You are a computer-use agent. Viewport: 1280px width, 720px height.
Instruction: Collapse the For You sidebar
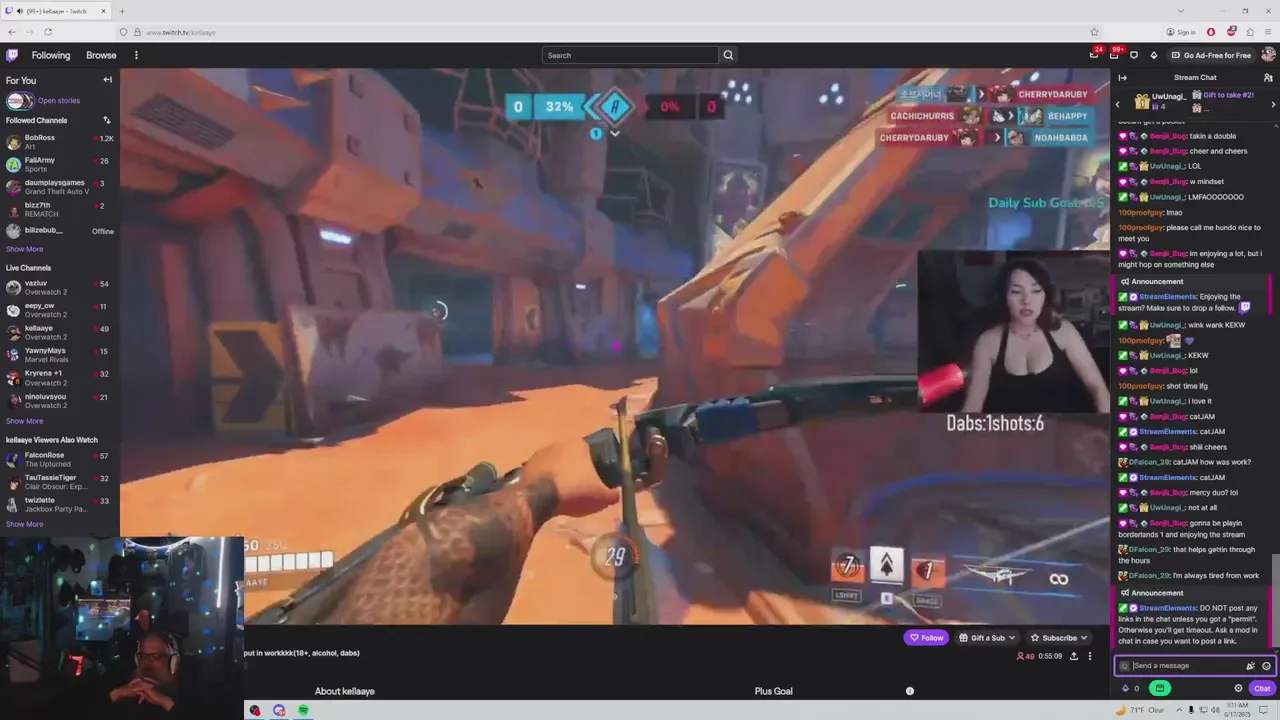tap(107, 80)
